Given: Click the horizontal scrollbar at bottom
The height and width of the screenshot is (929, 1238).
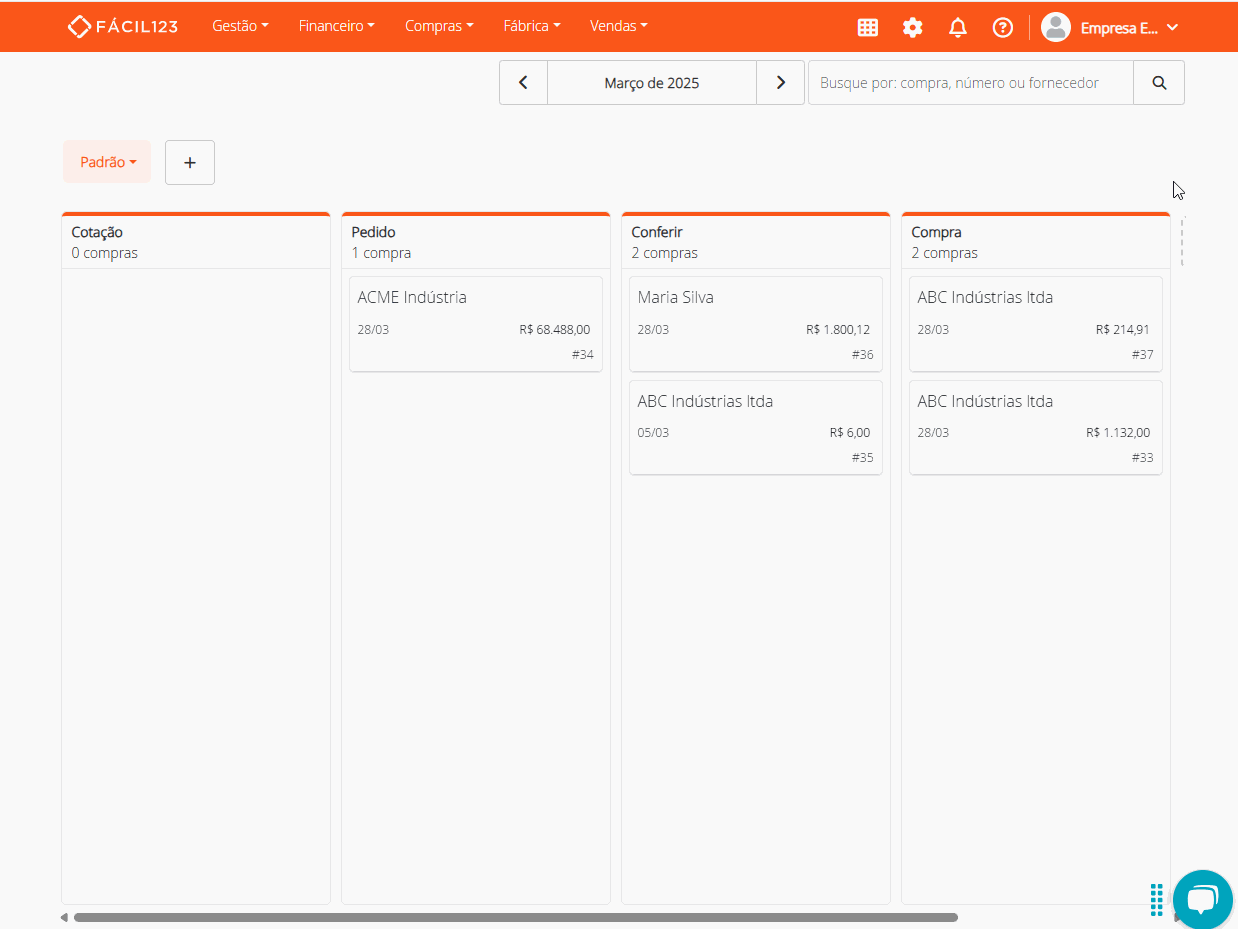Looking at the screenshot, I should click(x=515, y=917).
